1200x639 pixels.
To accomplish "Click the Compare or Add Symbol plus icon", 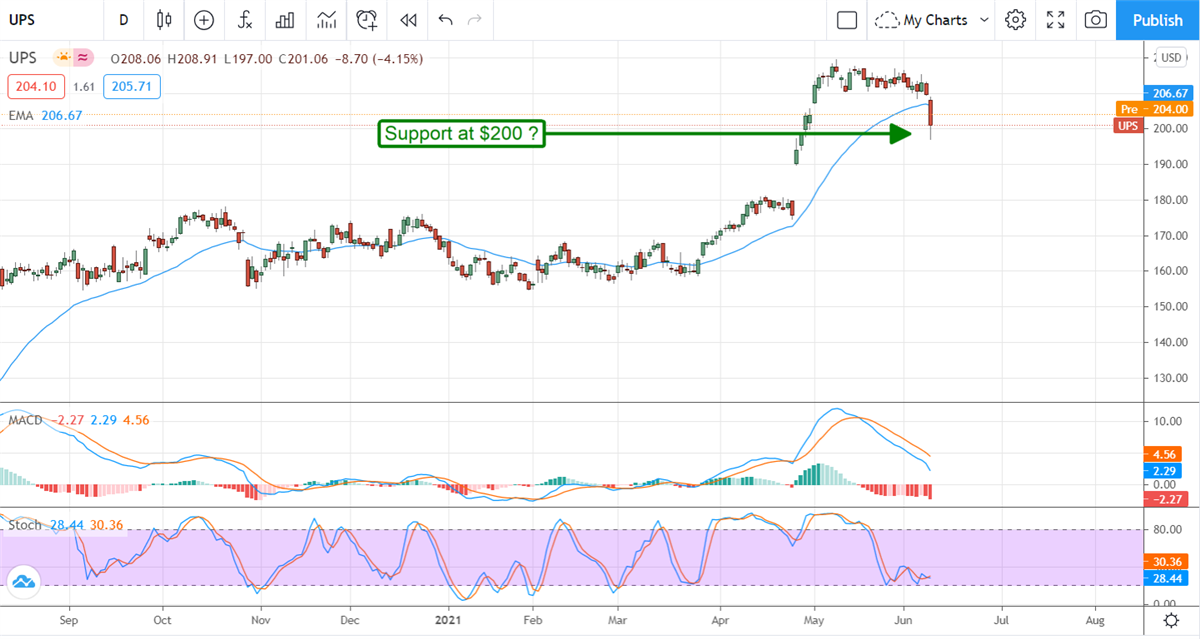I will pos(204,19).
